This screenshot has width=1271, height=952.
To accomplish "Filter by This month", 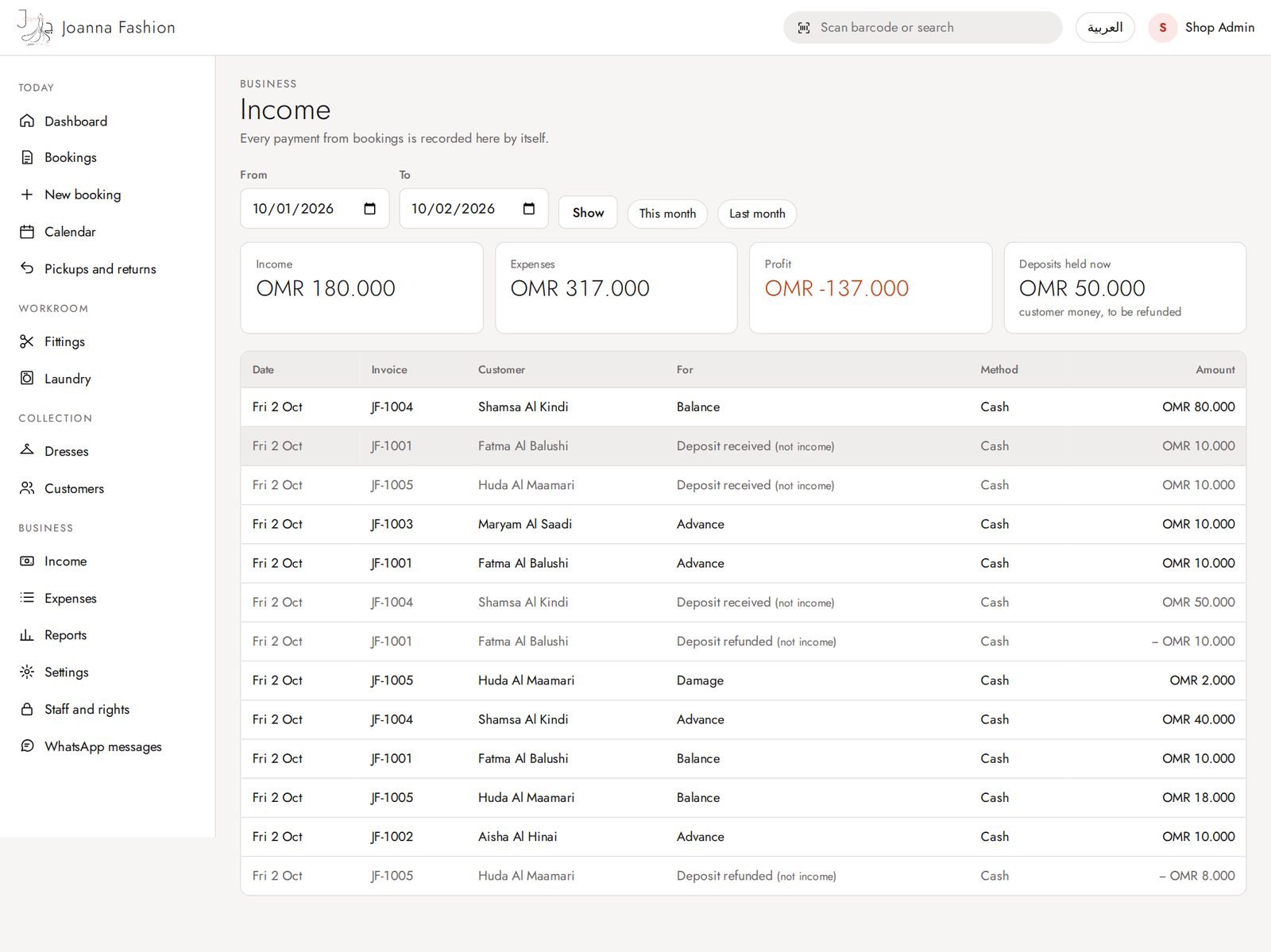I will 667,214.
